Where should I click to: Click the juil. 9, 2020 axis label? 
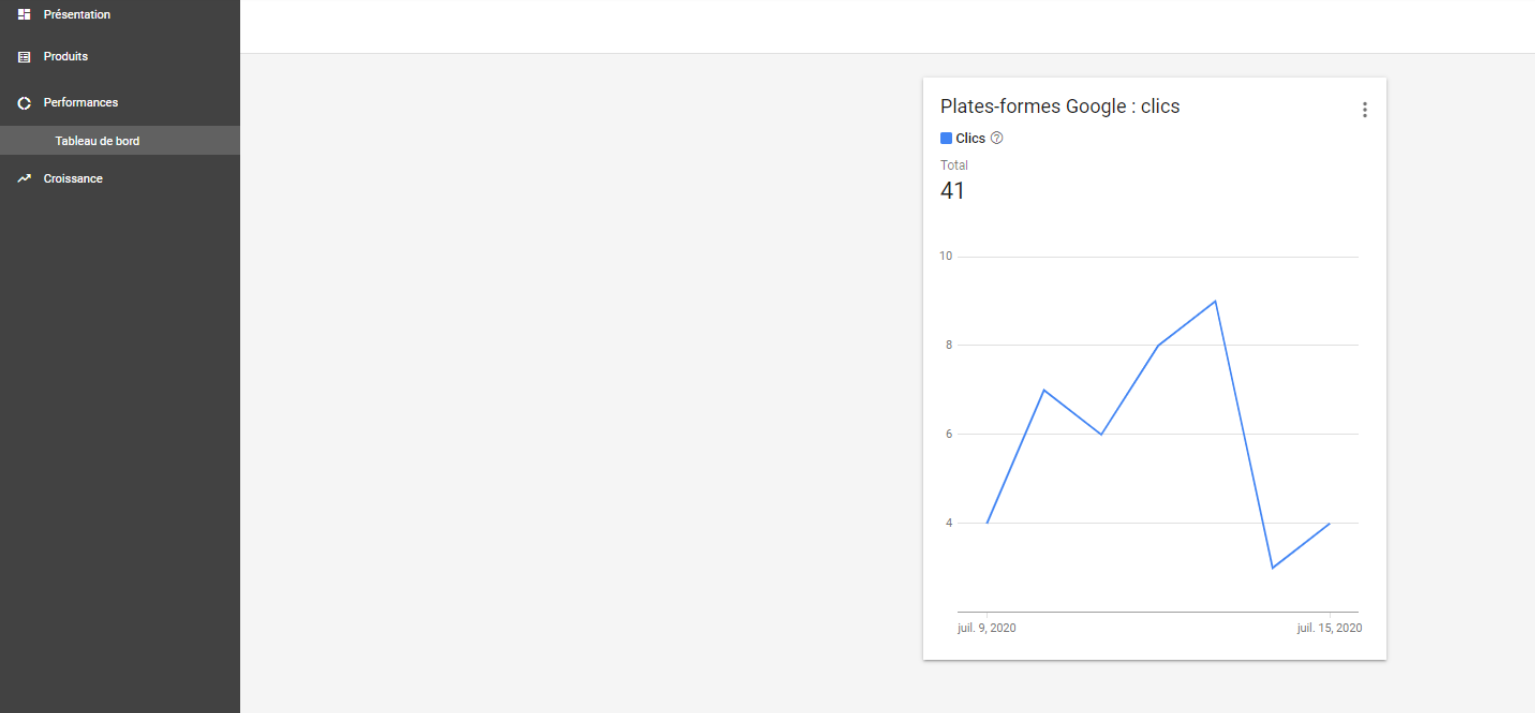(987, 628)
